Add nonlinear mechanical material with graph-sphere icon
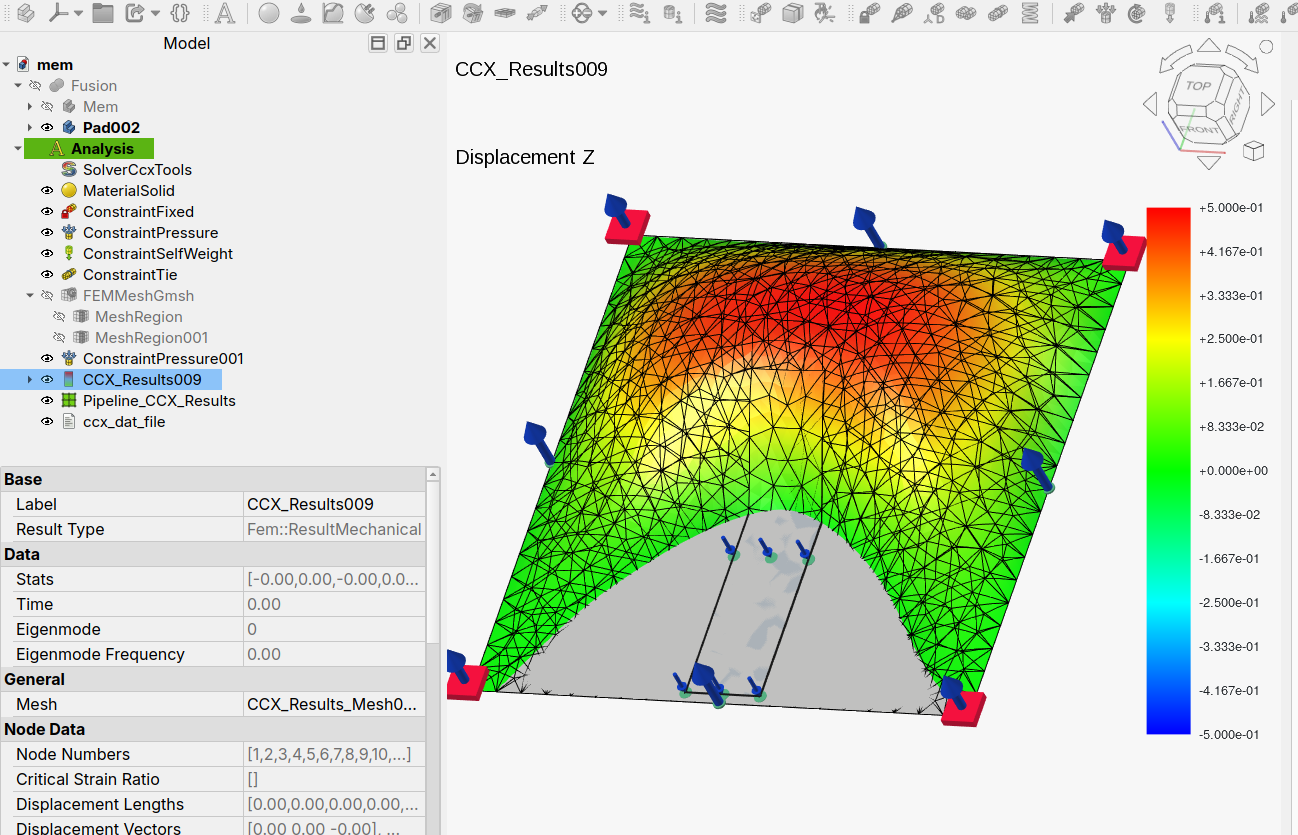 pos(333,13)
